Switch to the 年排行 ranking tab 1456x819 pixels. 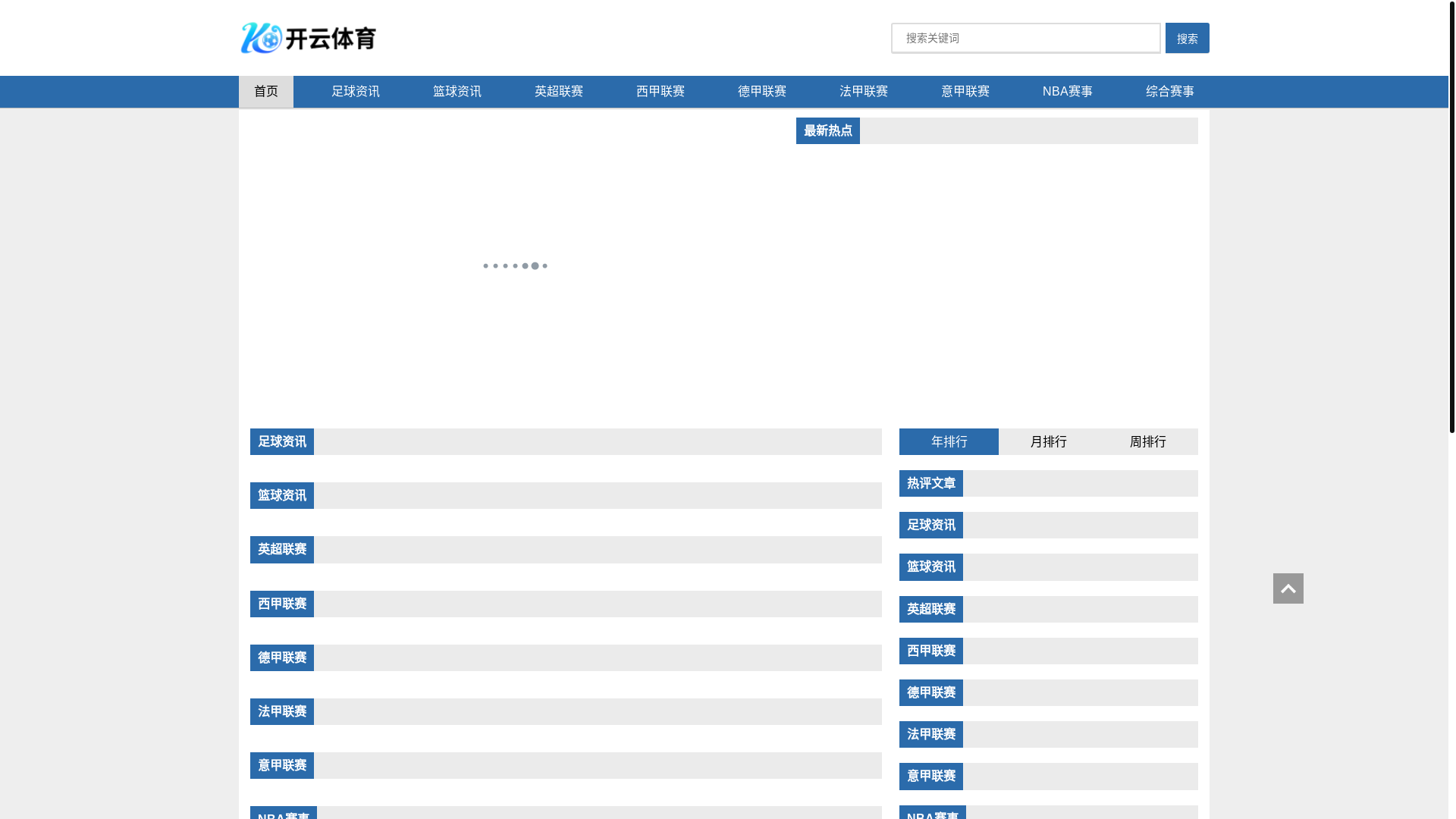(x=949, y=441)
